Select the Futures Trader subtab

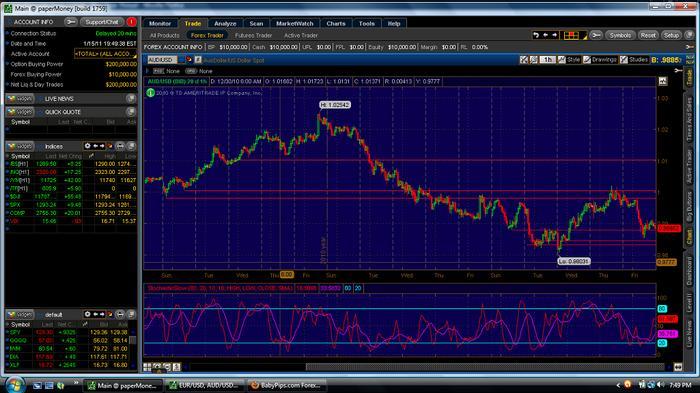(253, 35)
